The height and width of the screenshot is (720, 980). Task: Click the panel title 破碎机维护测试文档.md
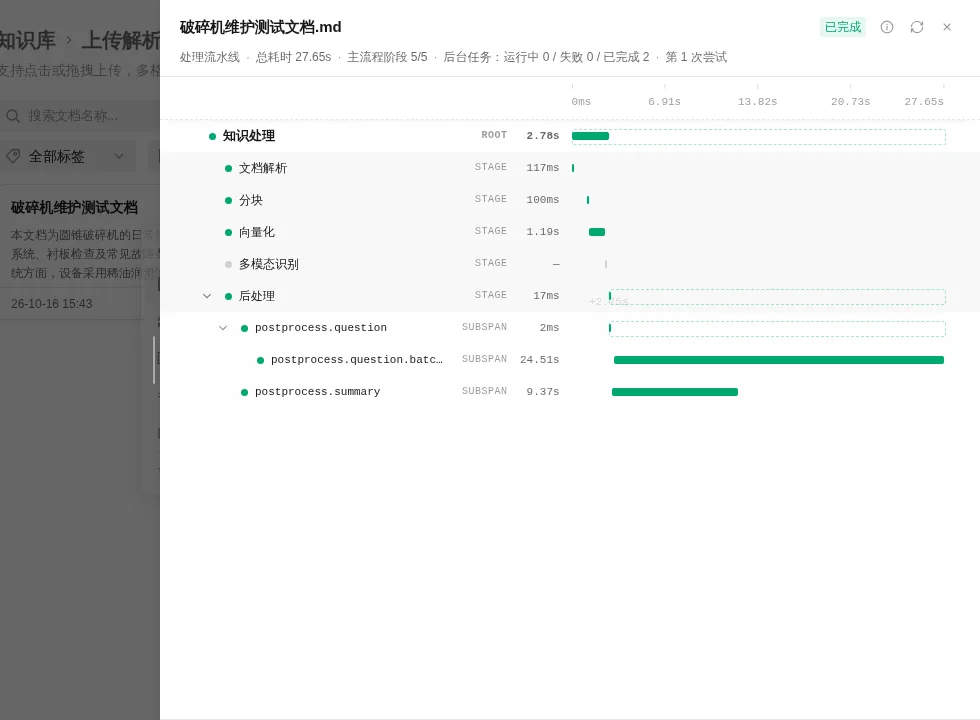[x=261, y=27]
